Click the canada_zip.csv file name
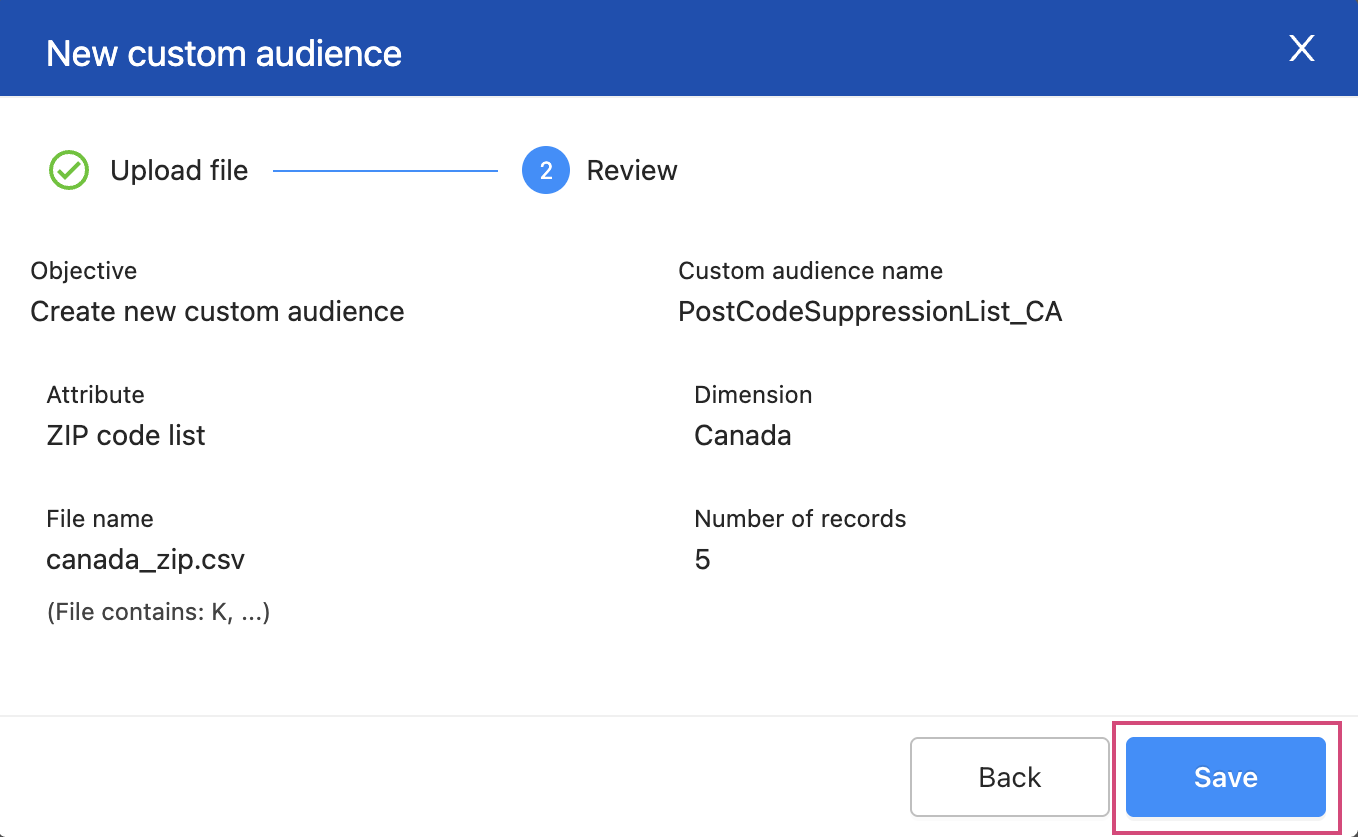This screenshot has height=837, width=1358. pyautogui.click(x=146, y=560)
